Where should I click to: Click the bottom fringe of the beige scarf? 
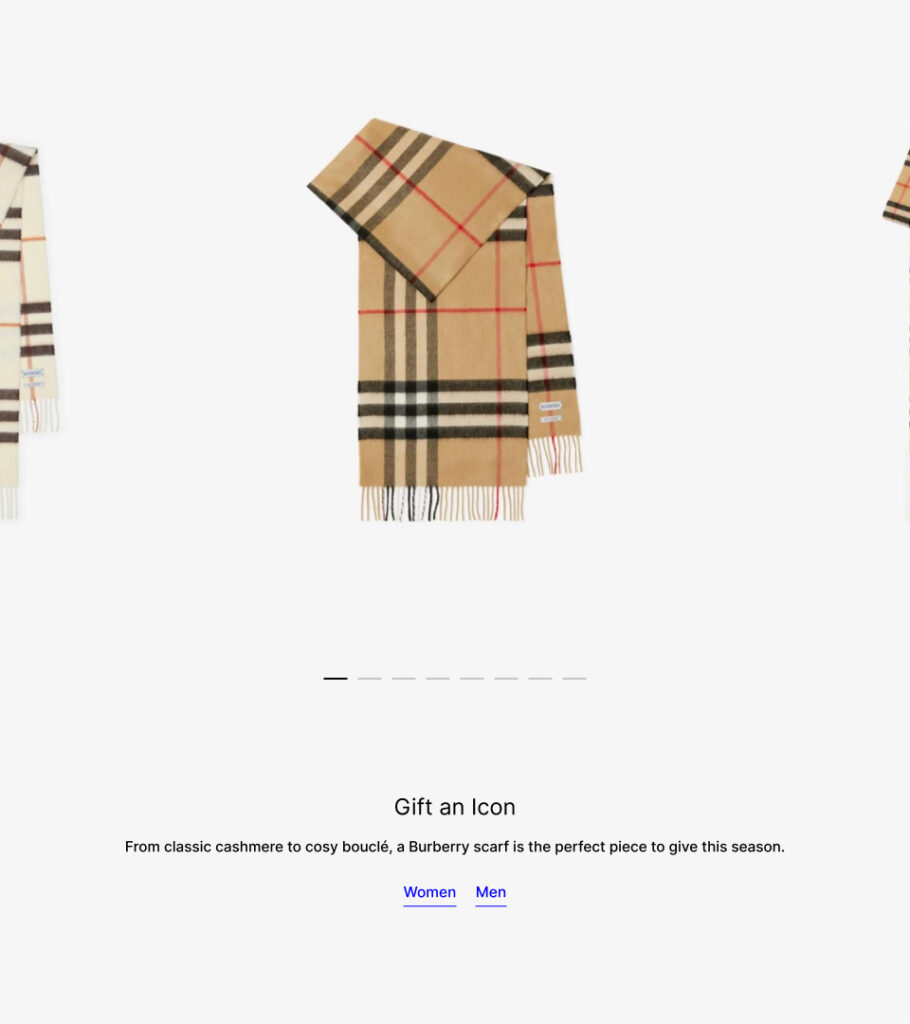(443, 504)
